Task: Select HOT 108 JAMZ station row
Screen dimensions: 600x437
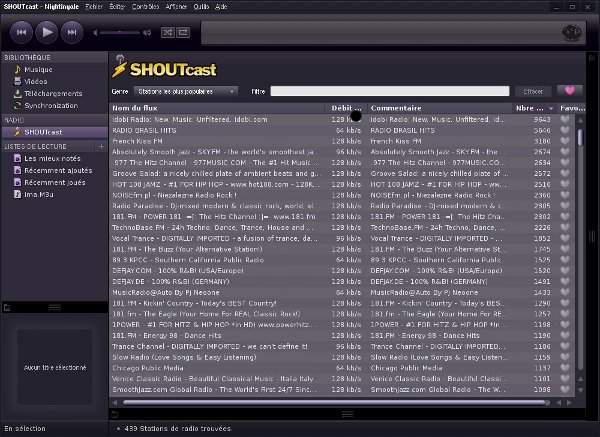Action: [342, 184]
